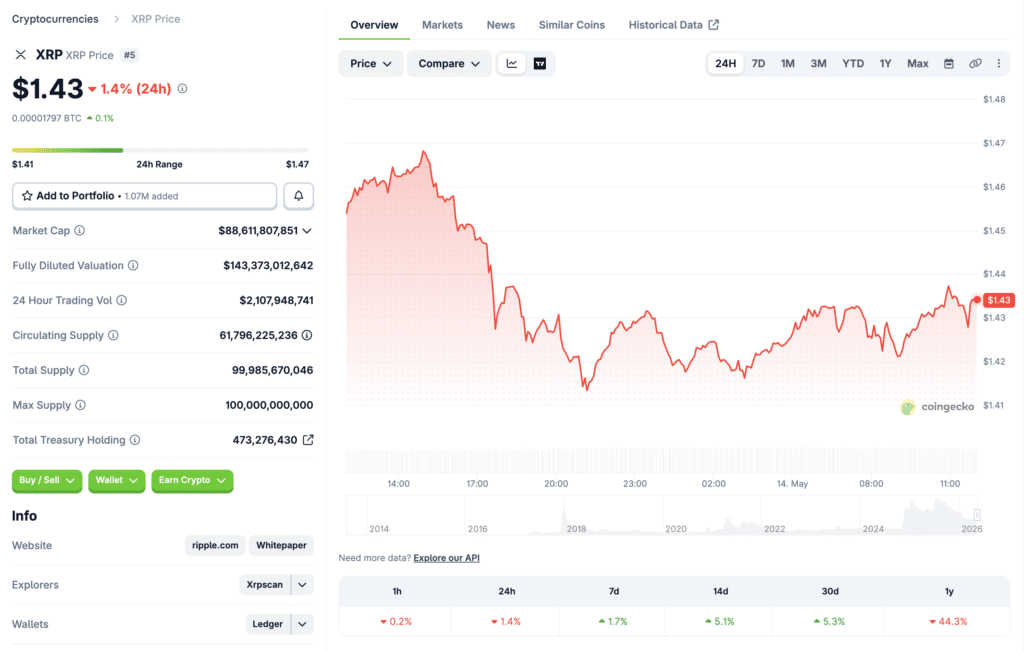The image size is (1024, 652).
Task: Click Add to Portfolio button
Action: [x=144, y=196]
